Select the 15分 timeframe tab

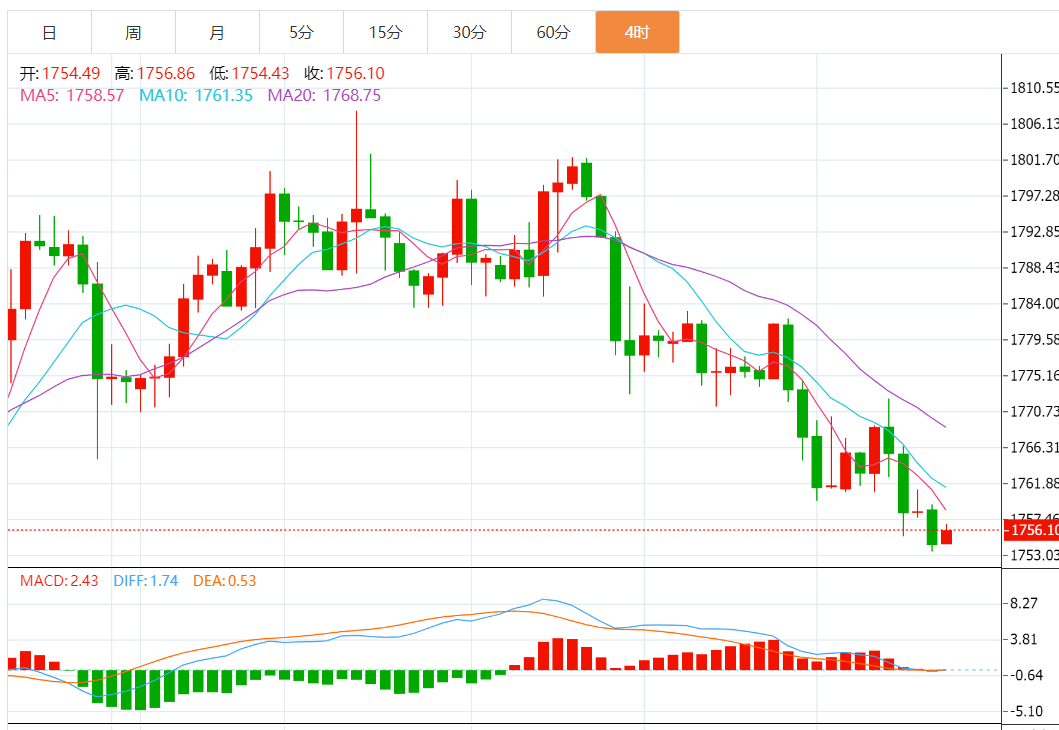click(x=385, y=32)
